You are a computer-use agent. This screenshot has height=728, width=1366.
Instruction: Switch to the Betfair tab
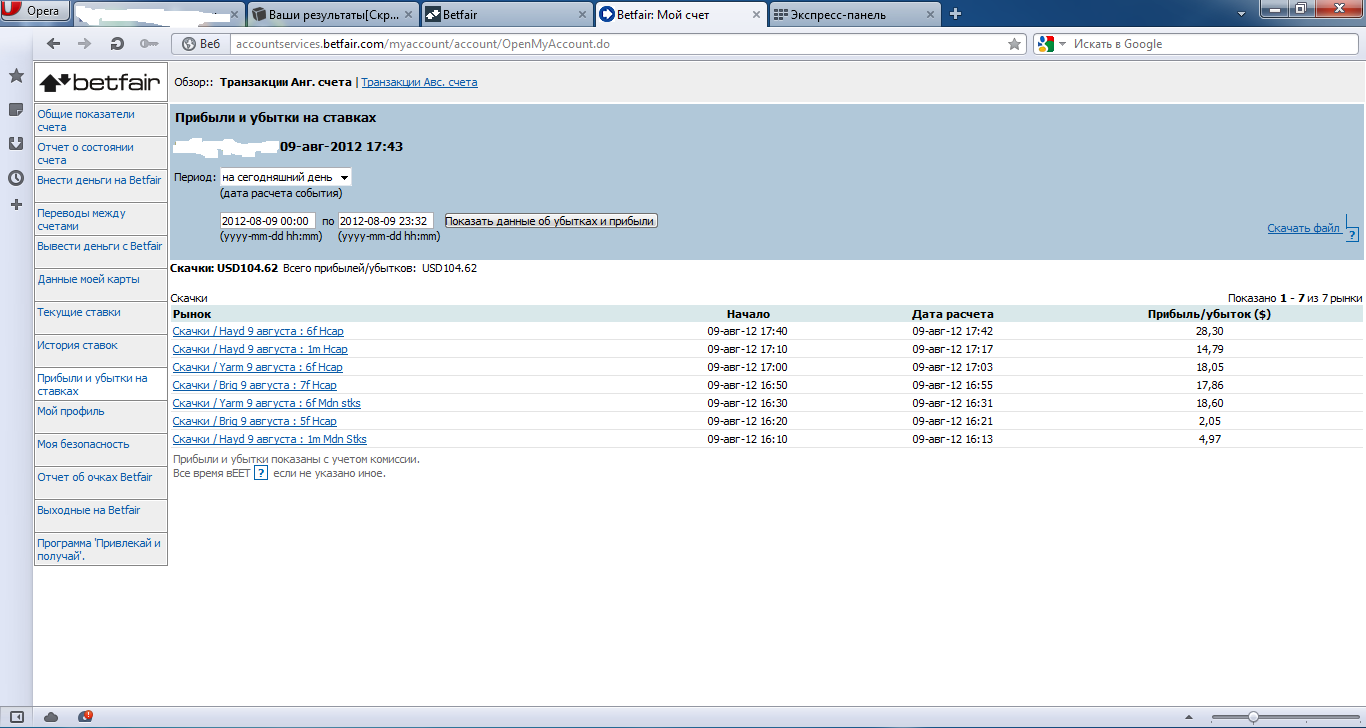click(x=505, y=14)
